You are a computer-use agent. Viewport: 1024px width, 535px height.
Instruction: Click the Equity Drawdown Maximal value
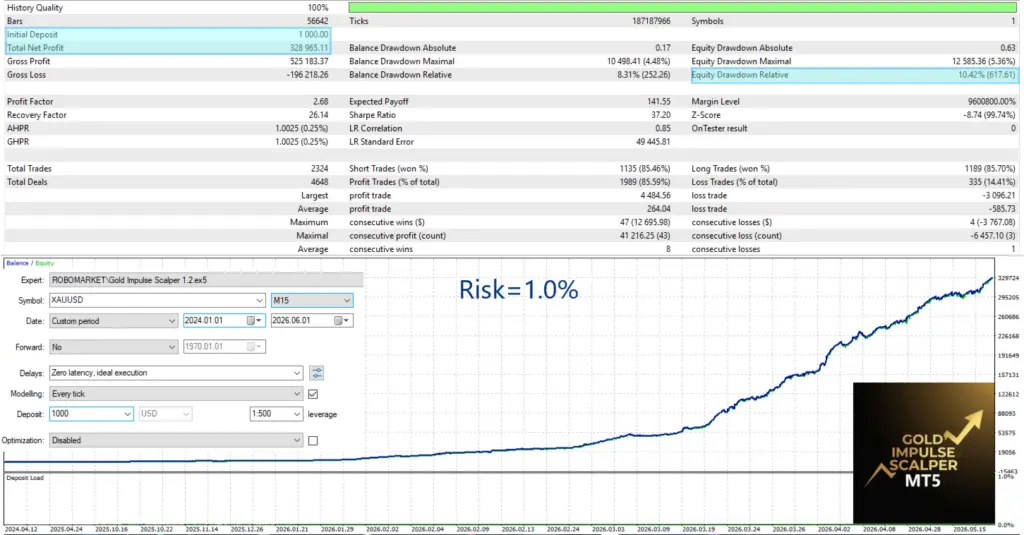pyautogui.click(x=984, y=61)
